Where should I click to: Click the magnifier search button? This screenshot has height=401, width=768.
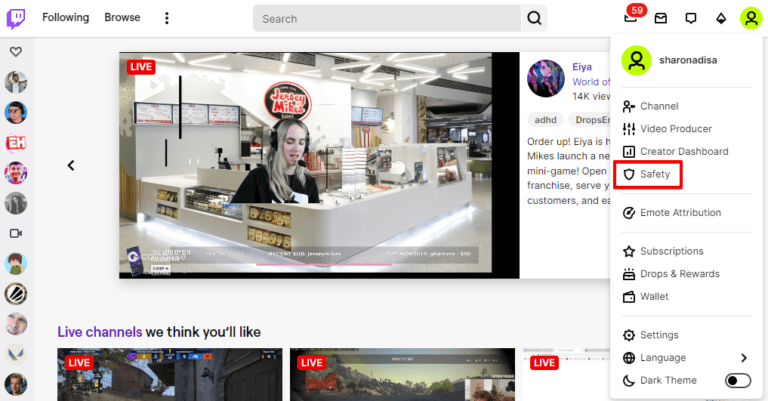click(534, 19)
